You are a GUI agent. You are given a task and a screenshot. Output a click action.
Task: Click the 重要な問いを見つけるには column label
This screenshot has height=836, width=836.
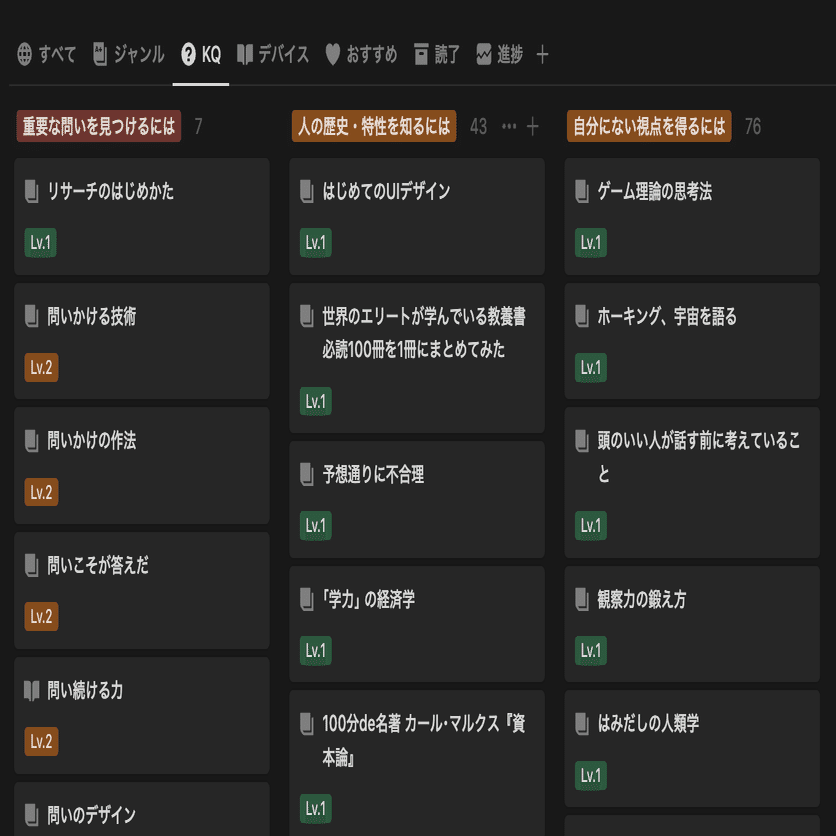pos(98,126)
